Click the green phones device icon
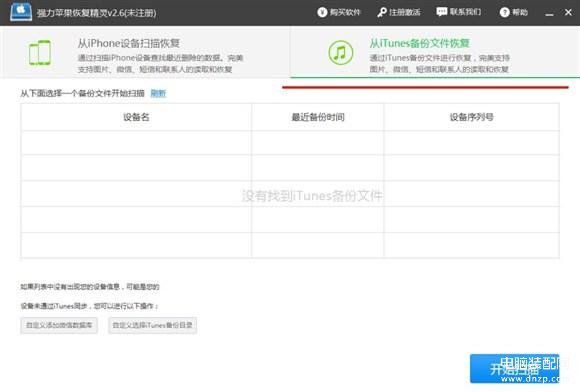This screenshot has width=580, height=392. click(x=40, y=53)
